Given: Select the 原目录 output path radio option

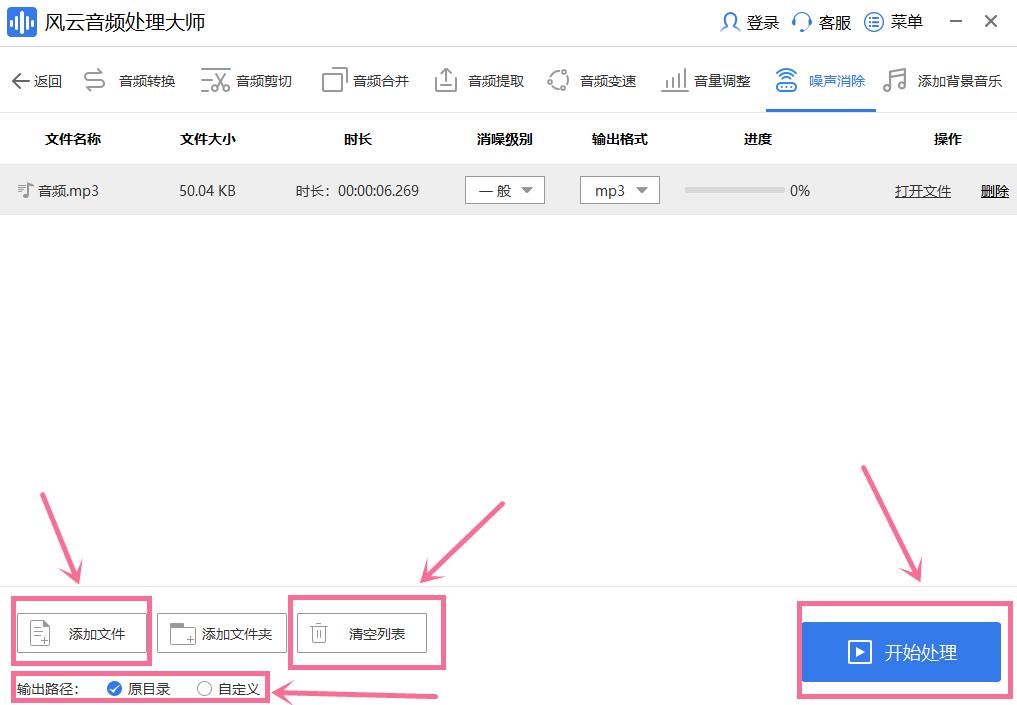Looking at the screenshot, I should (114, 688).
